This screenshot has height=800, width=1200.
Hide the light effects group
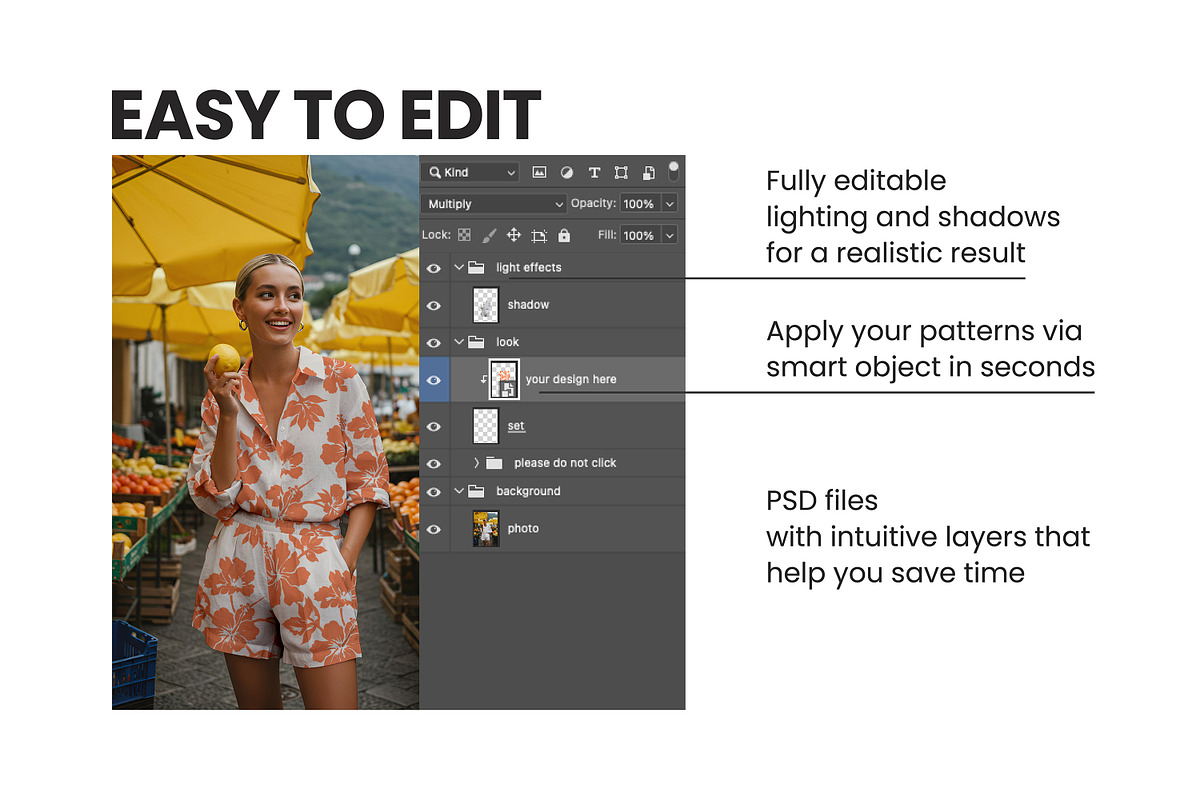[434, 268]
